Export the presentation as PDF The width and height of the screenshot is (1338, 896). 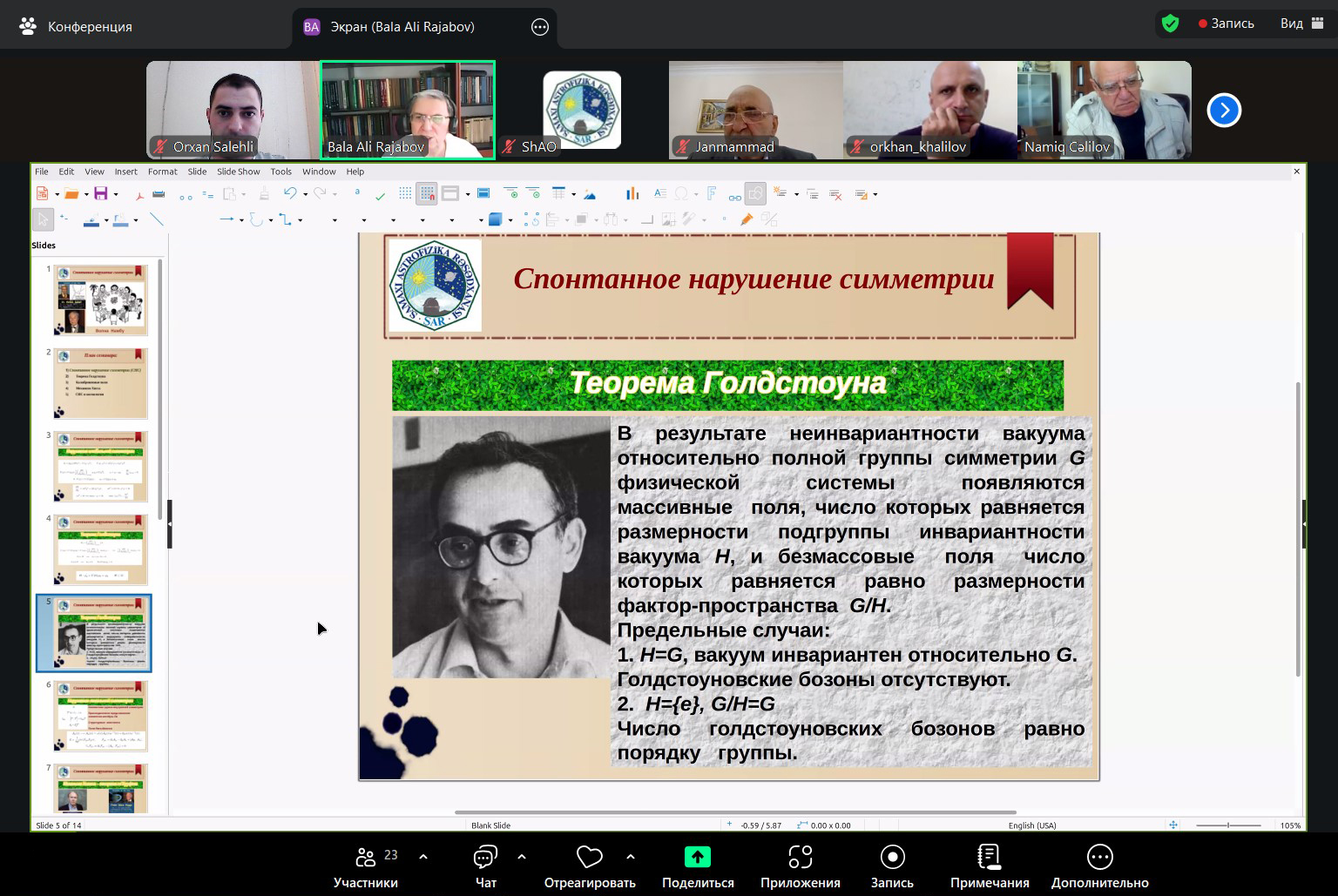tap(139, 194)
